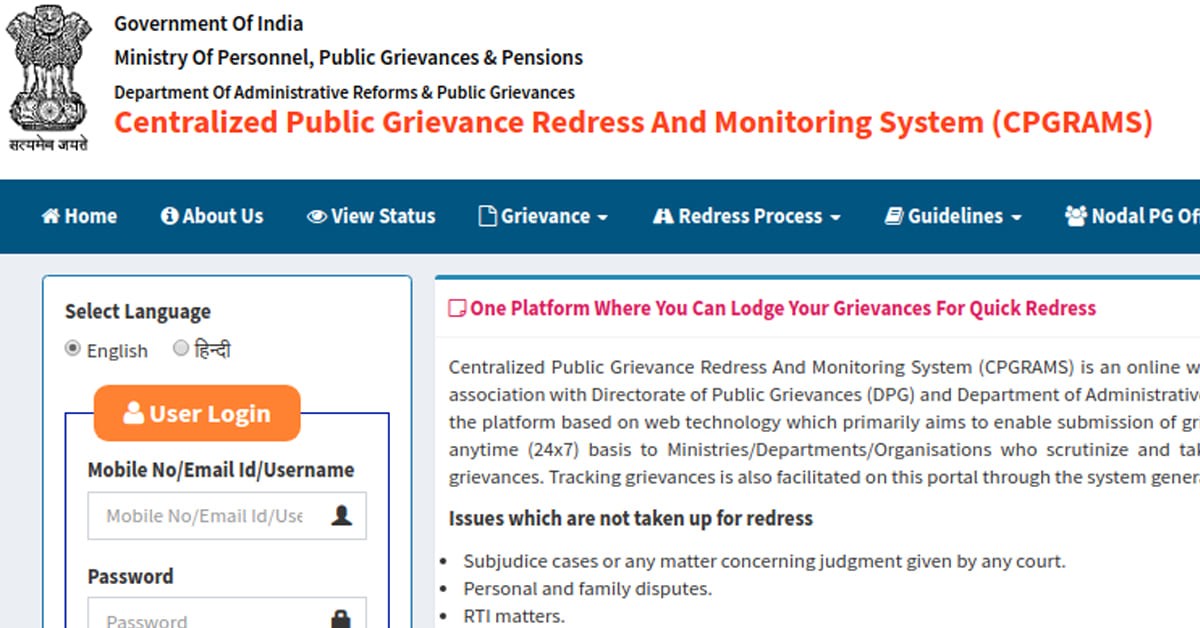
Task: Click the View Status eye icon
Action: (316, 216)
